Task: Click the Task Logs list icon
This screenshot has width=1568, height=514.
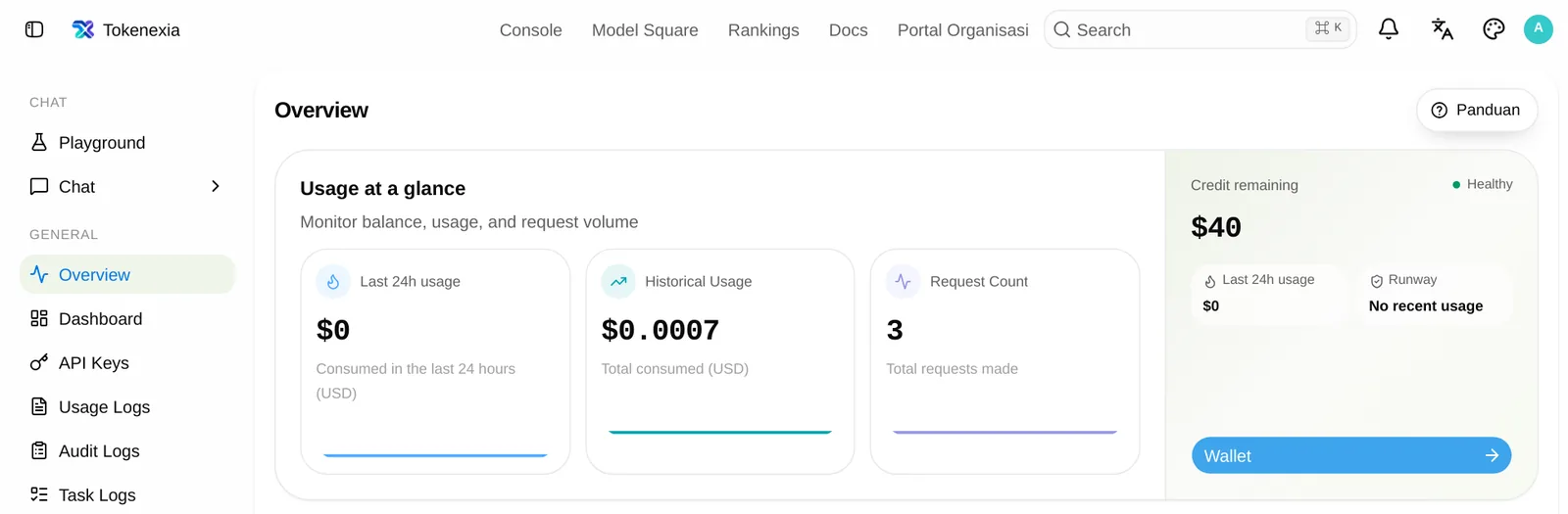Action: click(39, 494)
